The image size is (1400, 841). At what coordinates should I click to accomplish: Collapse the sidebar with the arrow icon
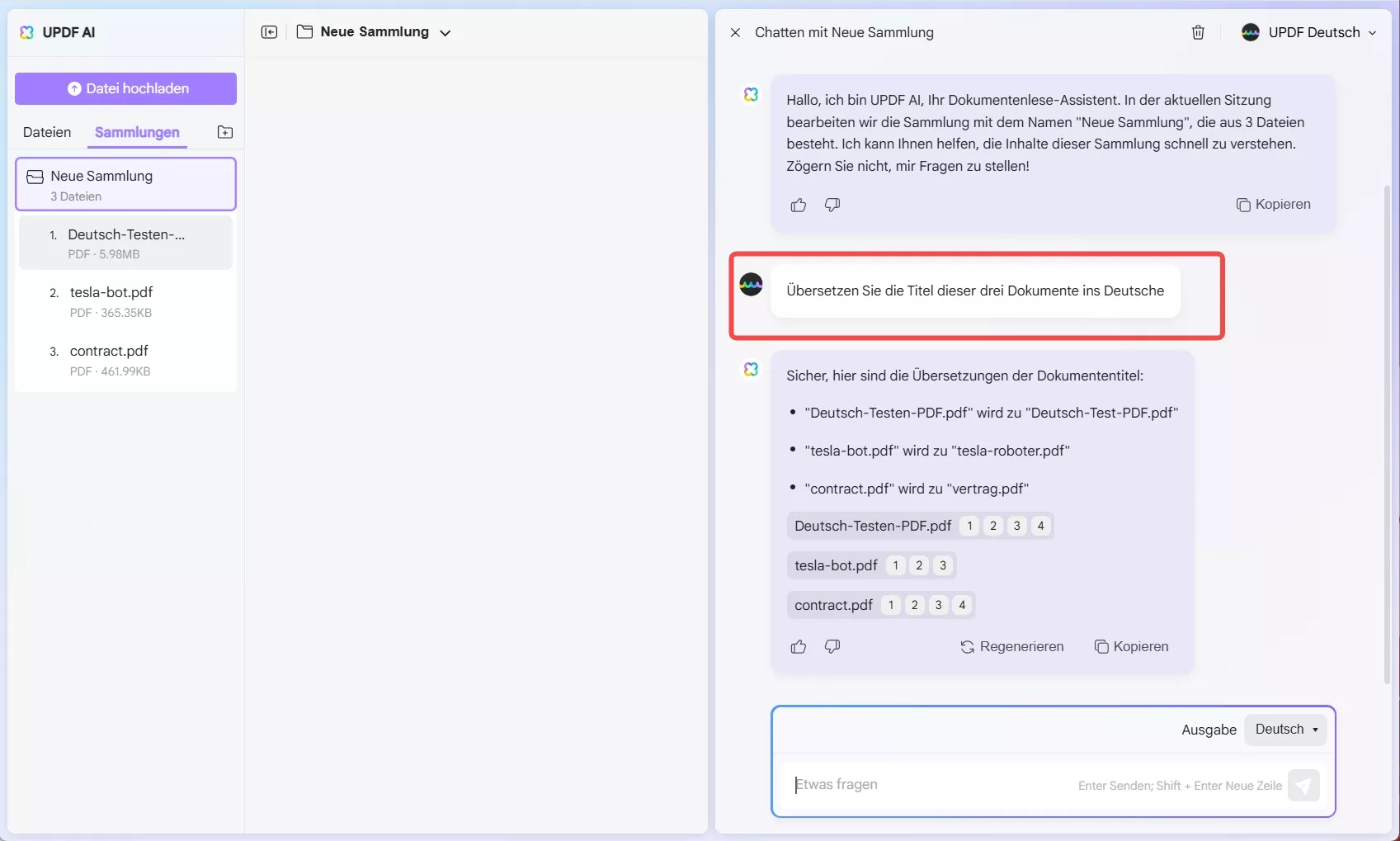(269, 32)
